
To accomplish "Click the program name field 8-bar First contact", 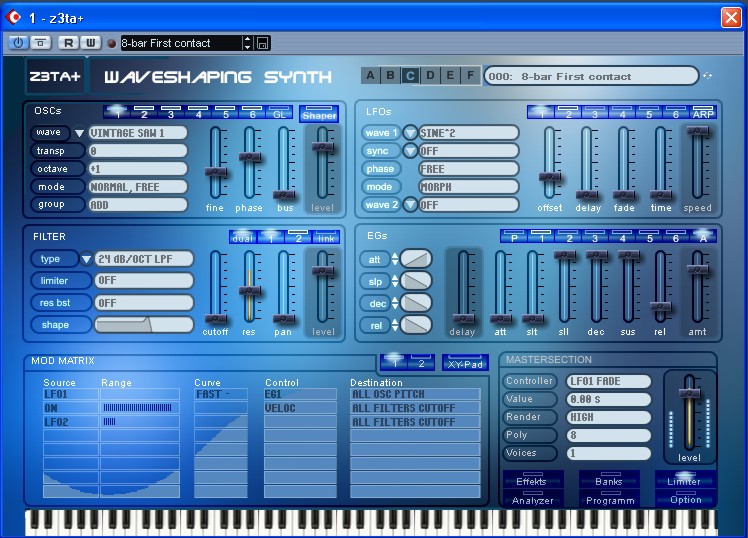I will click(x=591, y=76).
